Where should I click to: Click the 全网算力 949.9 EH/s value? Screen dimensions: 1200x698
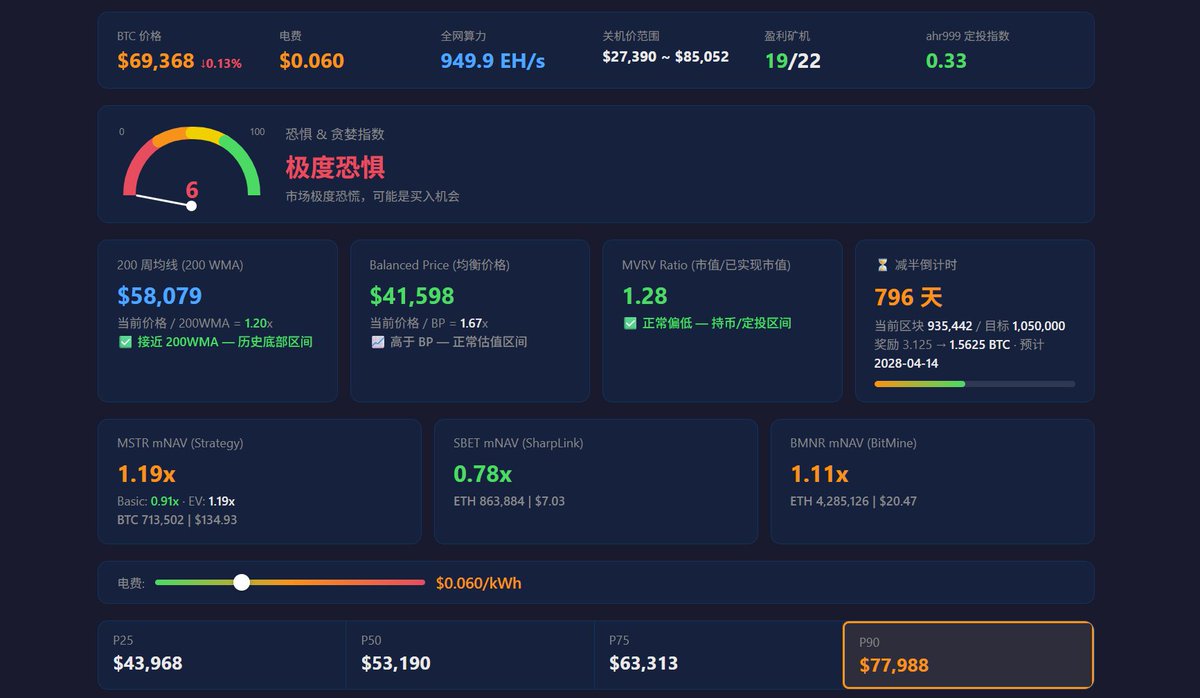pyautogui.click(x=492, y=61)
